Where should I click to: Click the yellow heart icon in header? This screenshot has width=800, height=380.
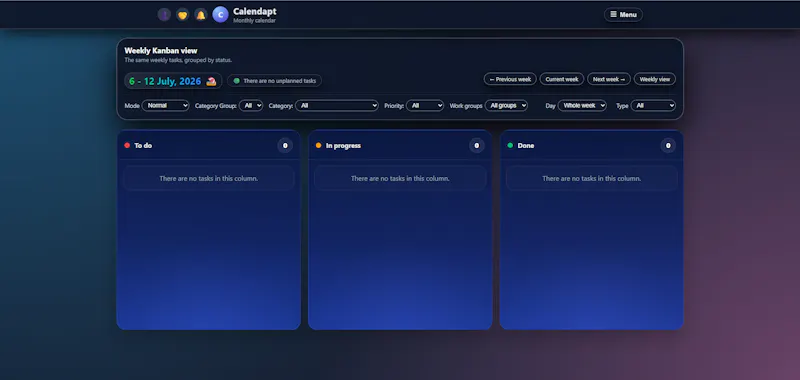[183, 15]
